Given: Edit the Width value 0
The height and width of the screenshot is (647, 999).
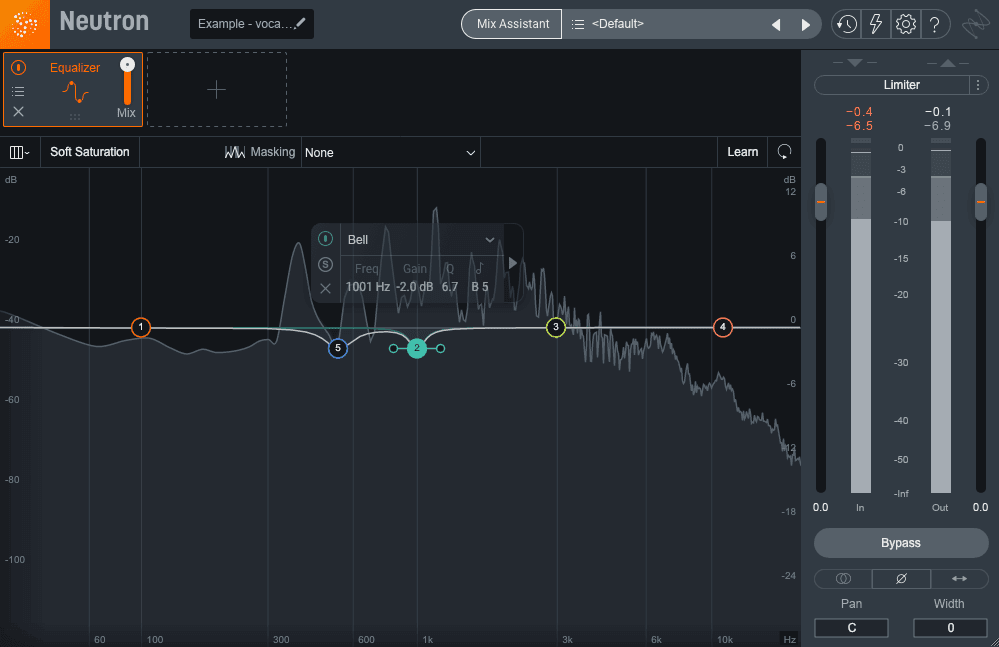Looking at the screenshot, I should tap(950, 627).
